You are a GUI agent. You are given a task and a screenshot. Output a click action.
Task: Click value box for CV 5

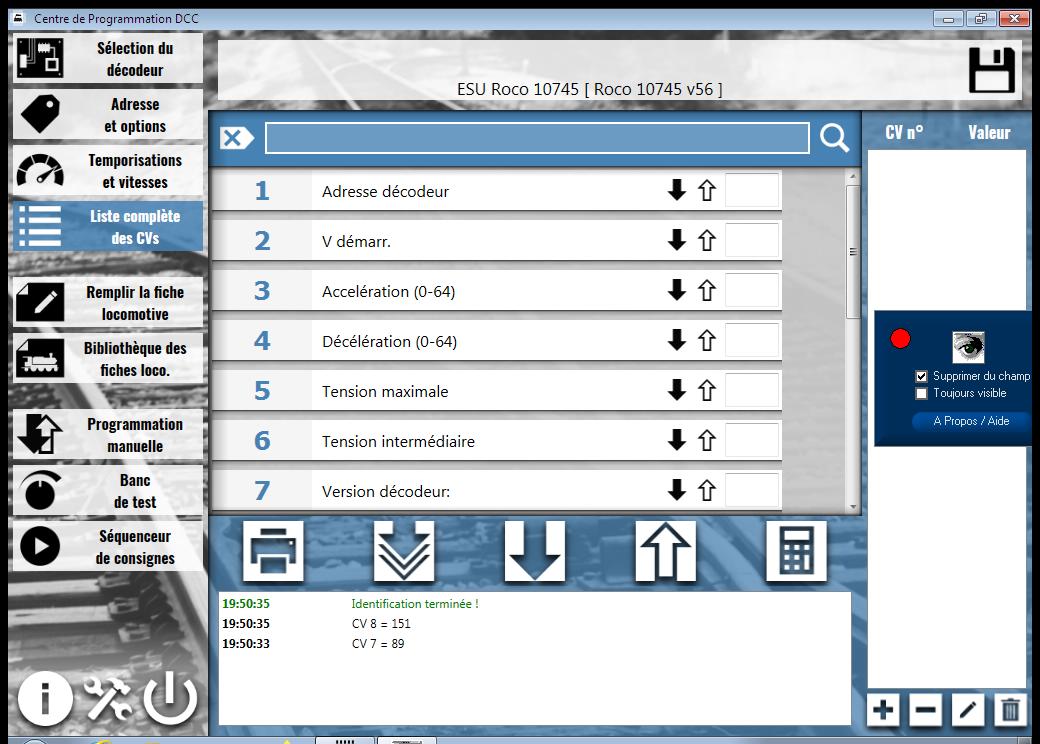[752, 390]
